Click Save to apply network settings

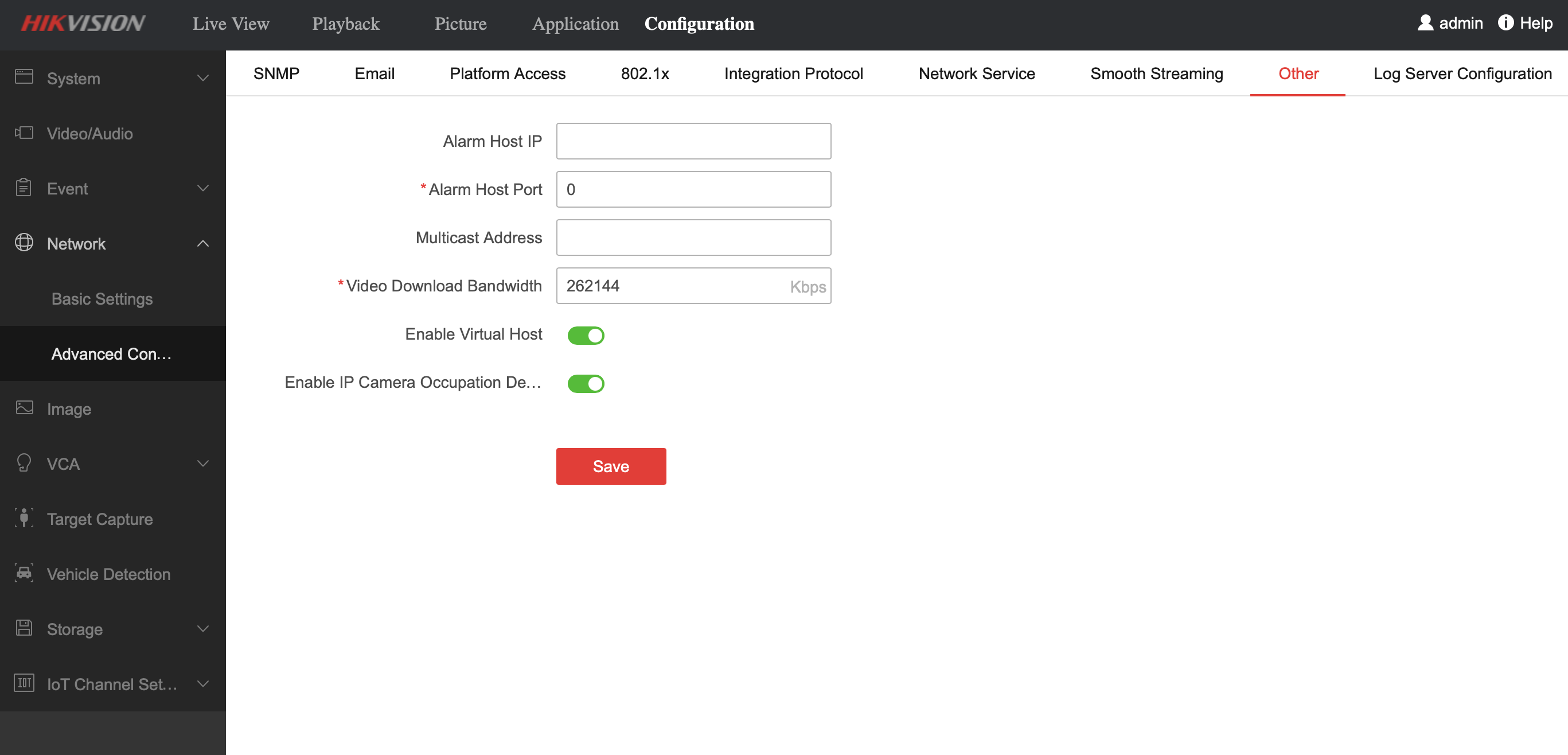(612, 466)
